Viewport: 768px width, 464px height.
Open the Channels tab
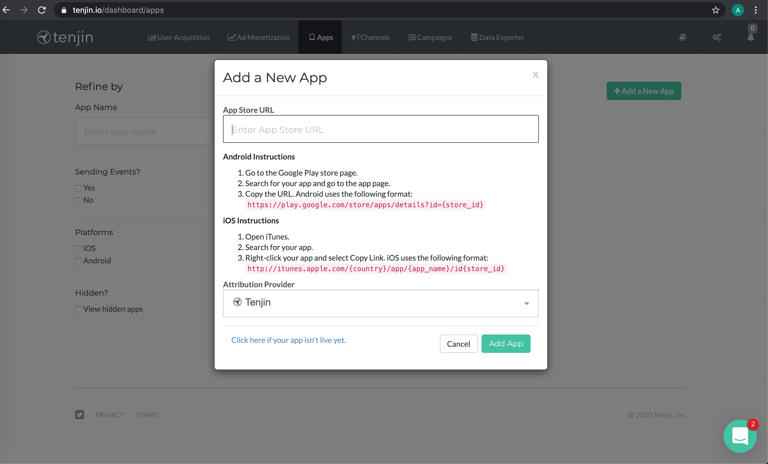370,37
